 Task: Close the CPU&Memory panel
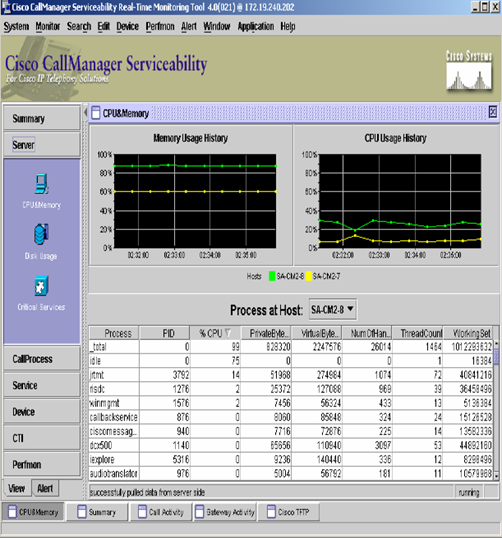click(493, 112)
